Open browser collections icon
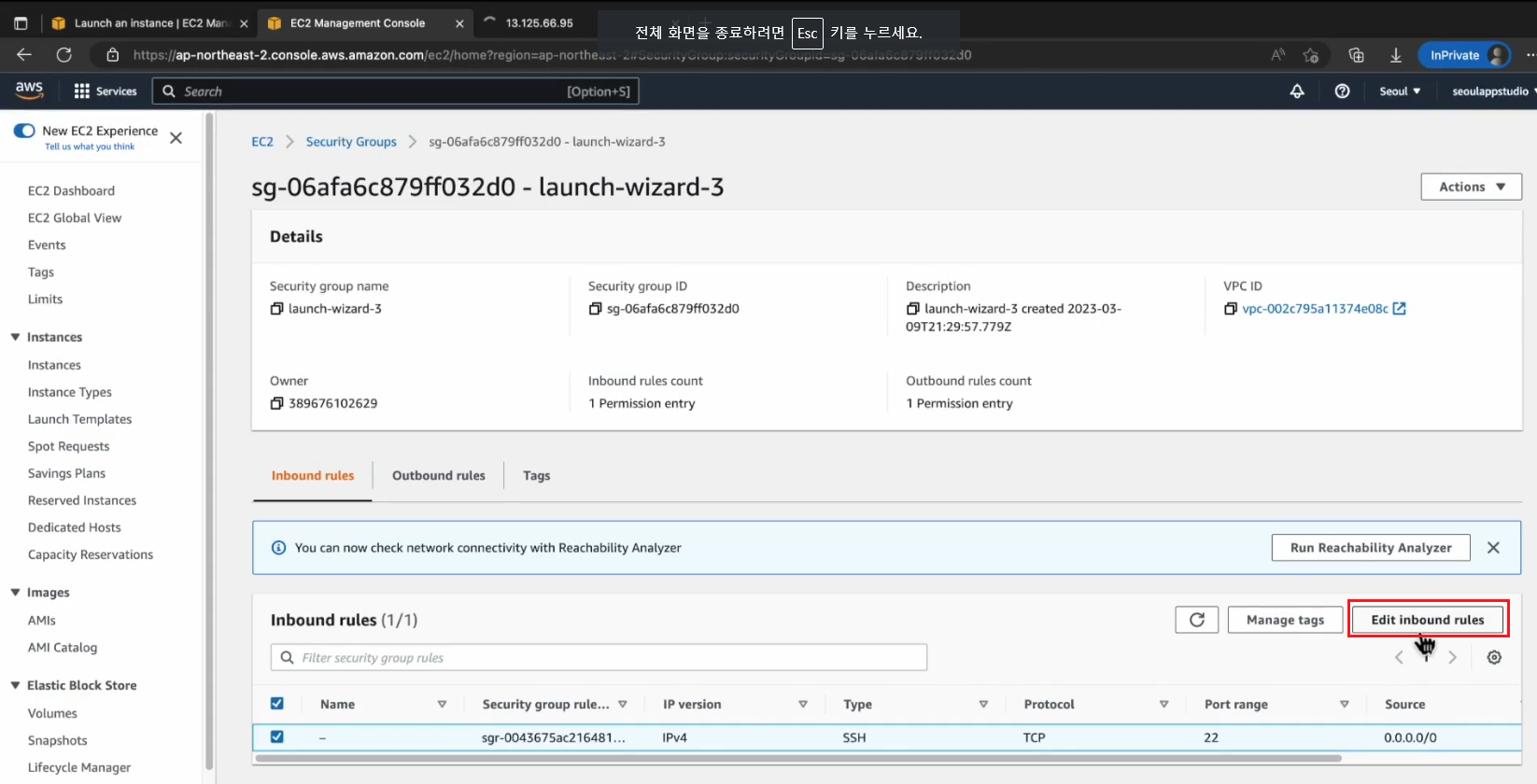 coord(1356,55)
